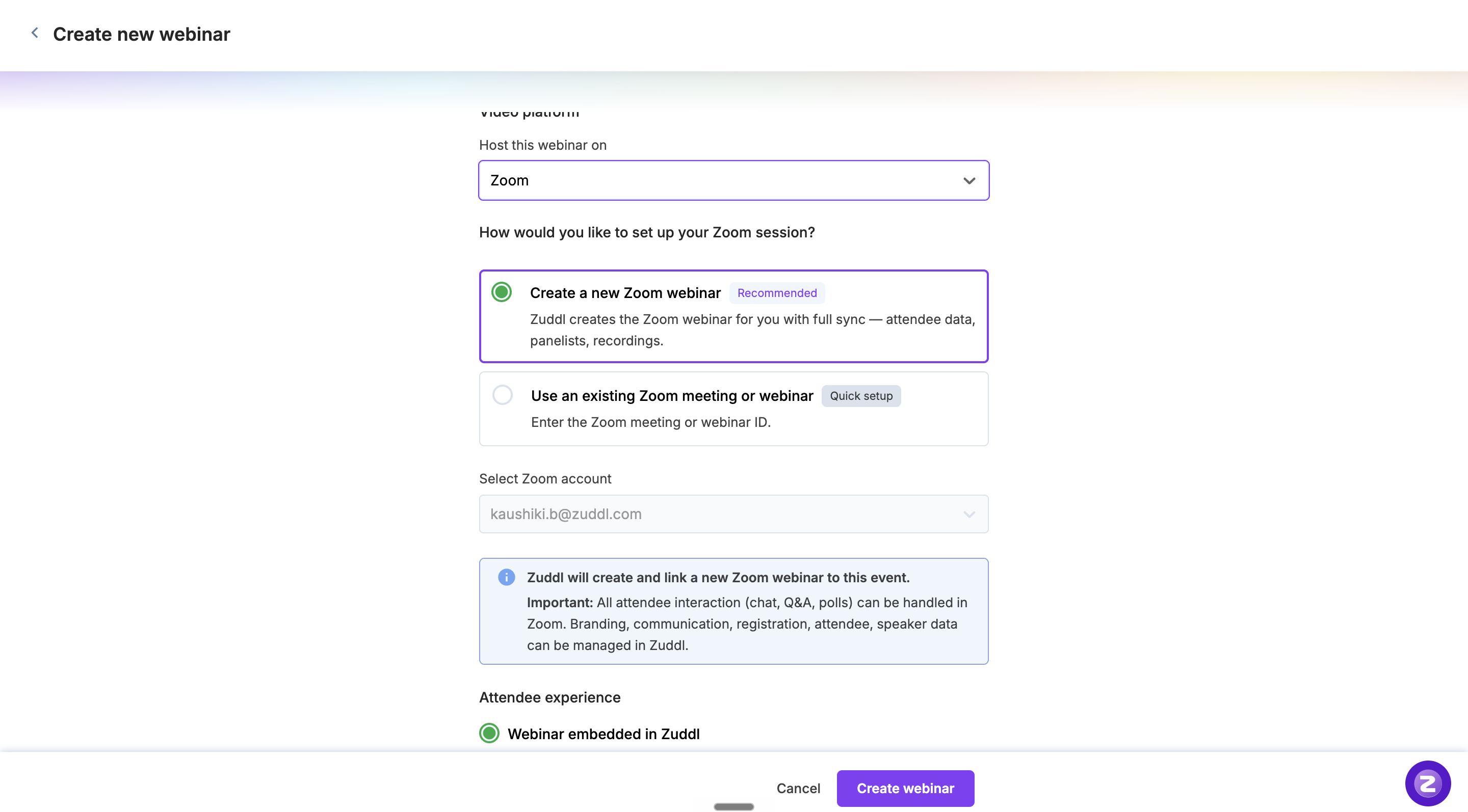Expand the video platform dropdown chevron

coord(969,181)
